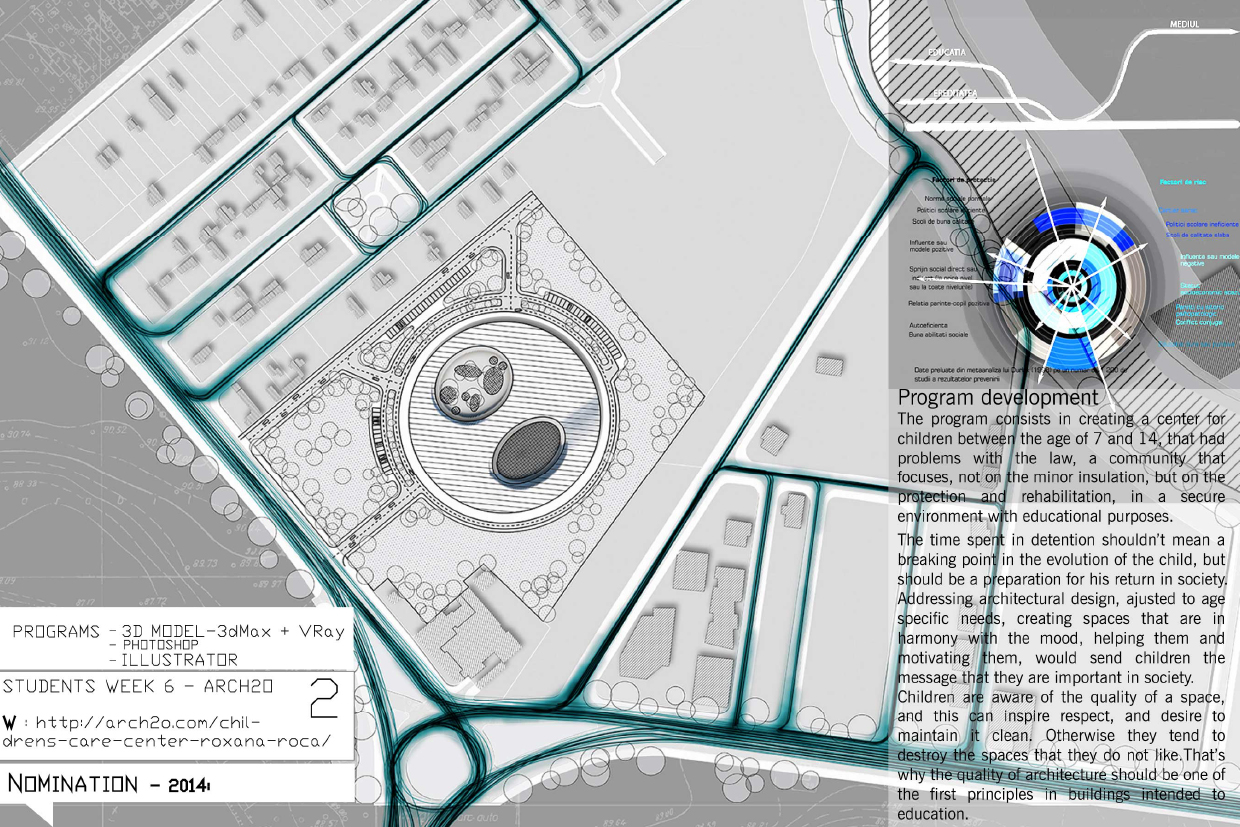
Task: Click "Politici scolare ineficiente" blue label
Action: pyautogui.click(x=1201, y=225)
